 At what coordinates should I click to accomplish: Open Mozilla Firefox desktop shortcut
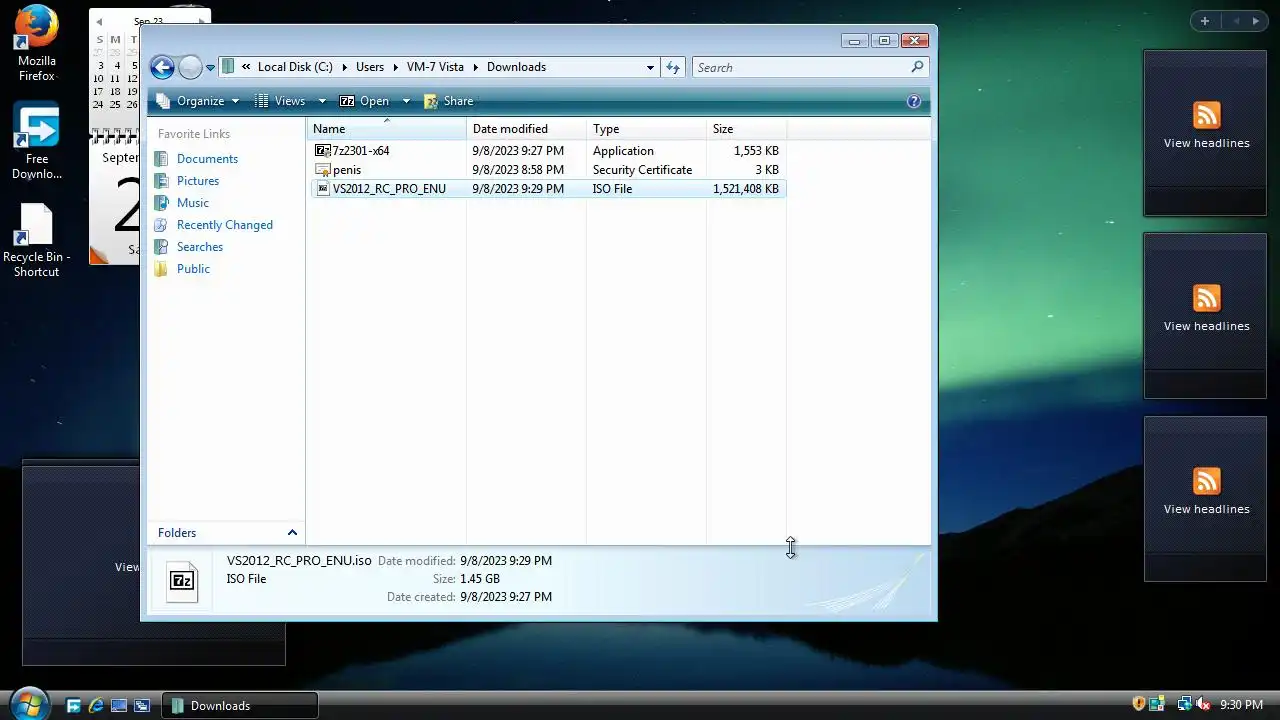coord(36,44)
